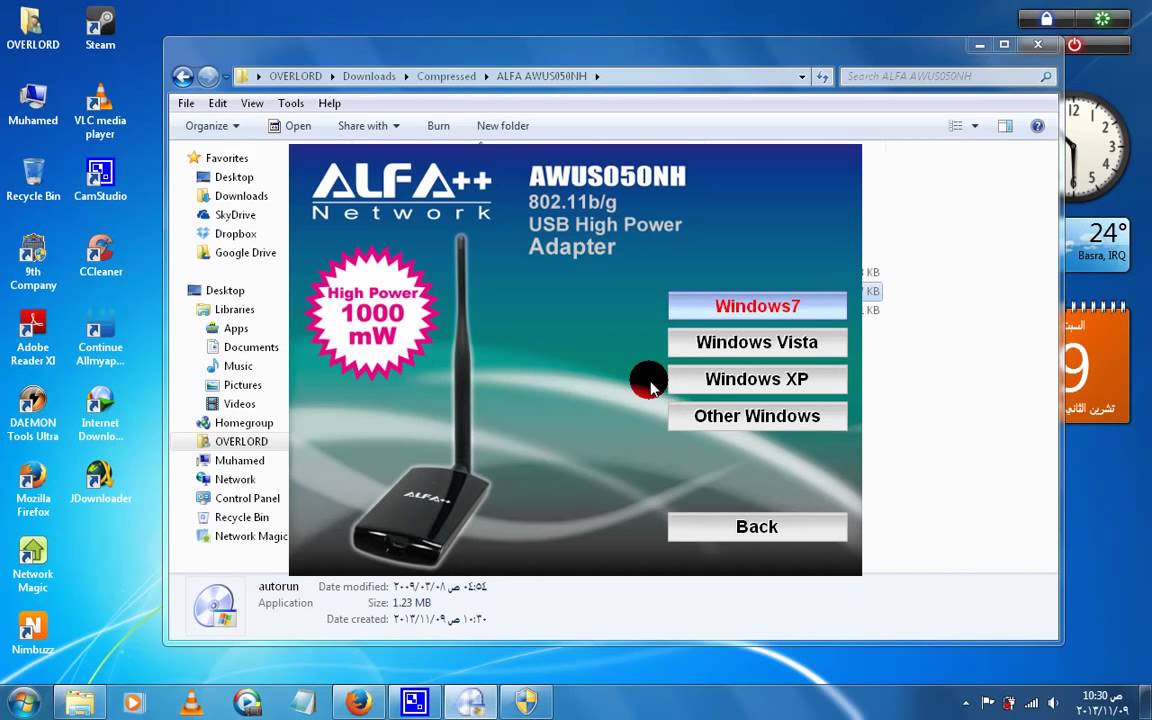Click the volume speaker tray icon
1152x720 pixels.
click(1053, 703)
